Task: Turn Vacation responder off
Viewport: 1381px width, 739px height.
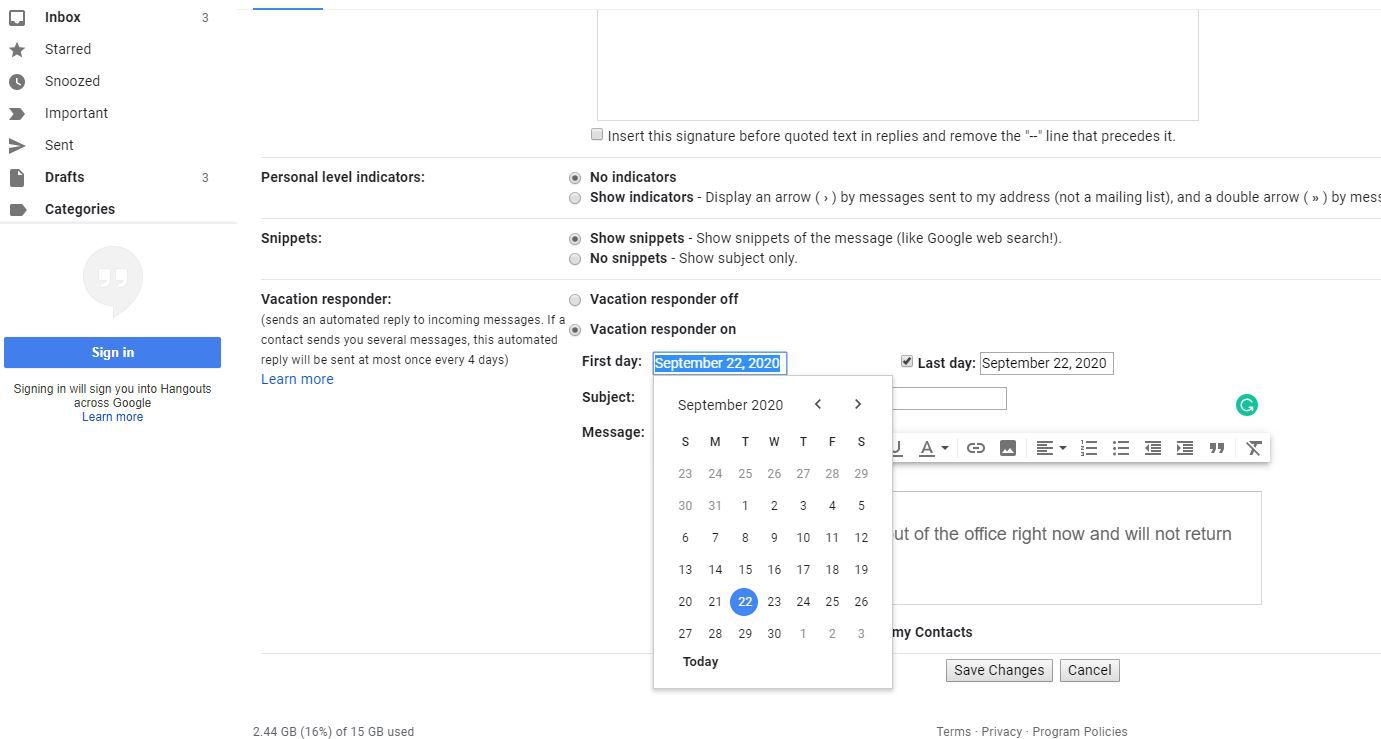Action: 575,300
